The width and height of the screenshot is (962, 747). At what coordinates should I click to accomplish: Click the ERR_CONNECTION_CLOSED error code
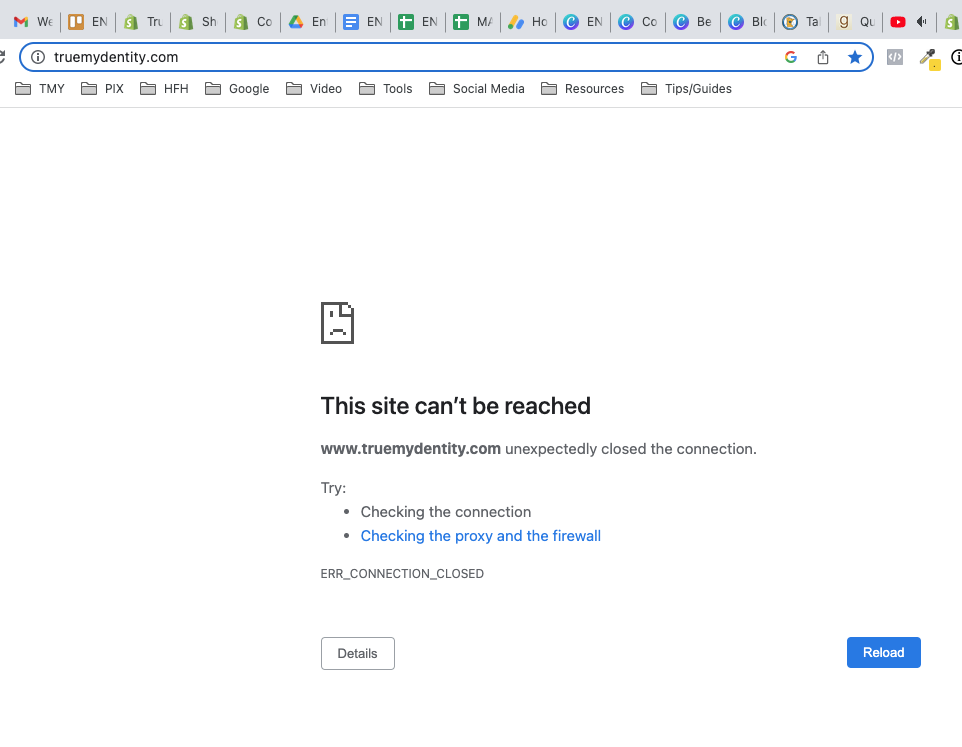[402, 574]
